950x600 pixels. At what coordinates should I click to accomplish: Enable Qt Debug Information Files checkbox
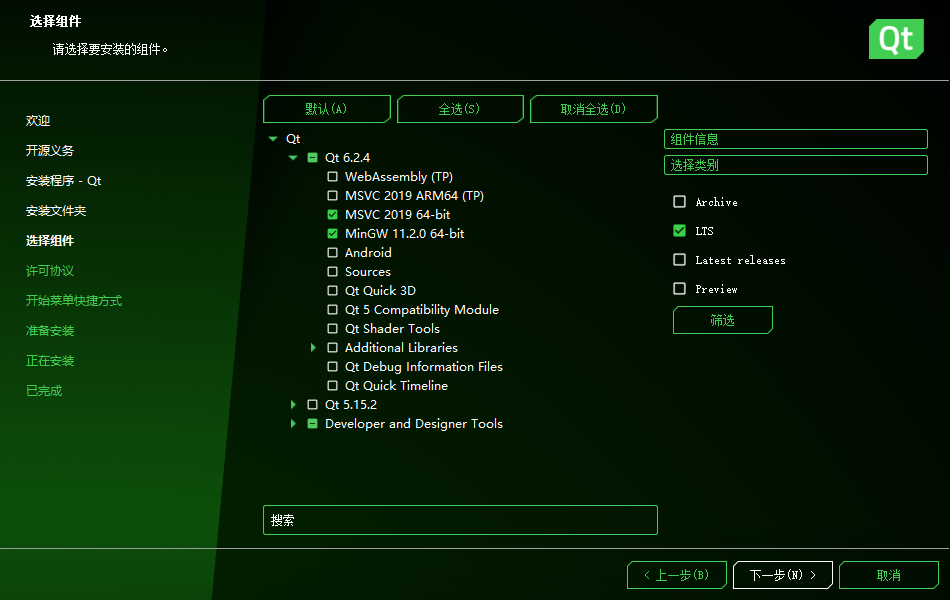(x=332, y=367)
